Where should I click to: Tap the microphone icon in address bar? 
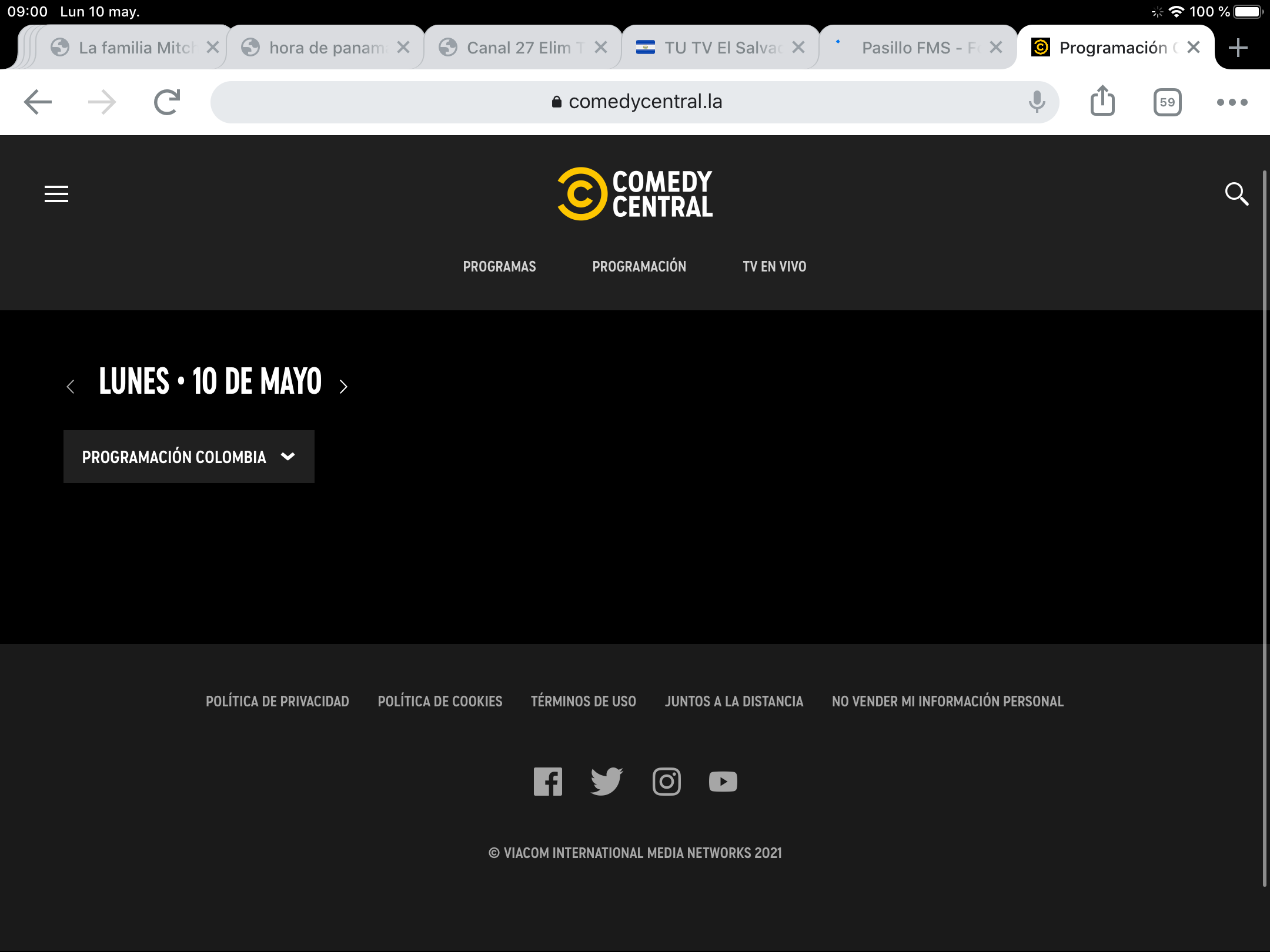pyautogui.click(x=1037, y=102)
